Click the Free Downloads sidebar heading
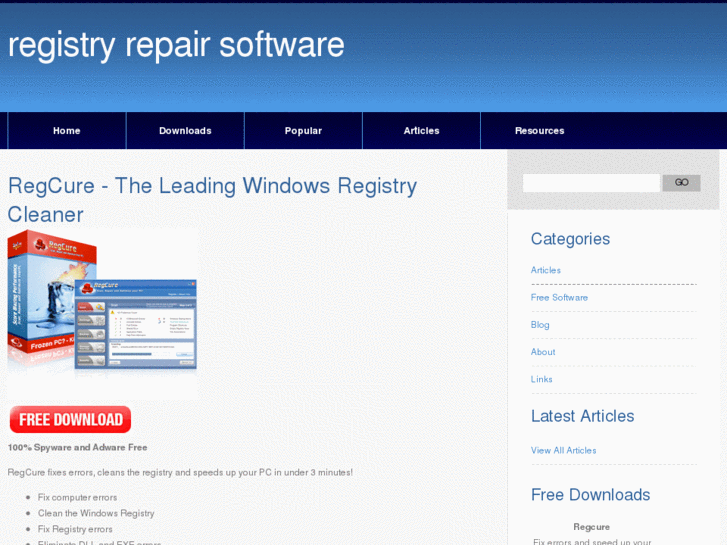 click(590, 495)
